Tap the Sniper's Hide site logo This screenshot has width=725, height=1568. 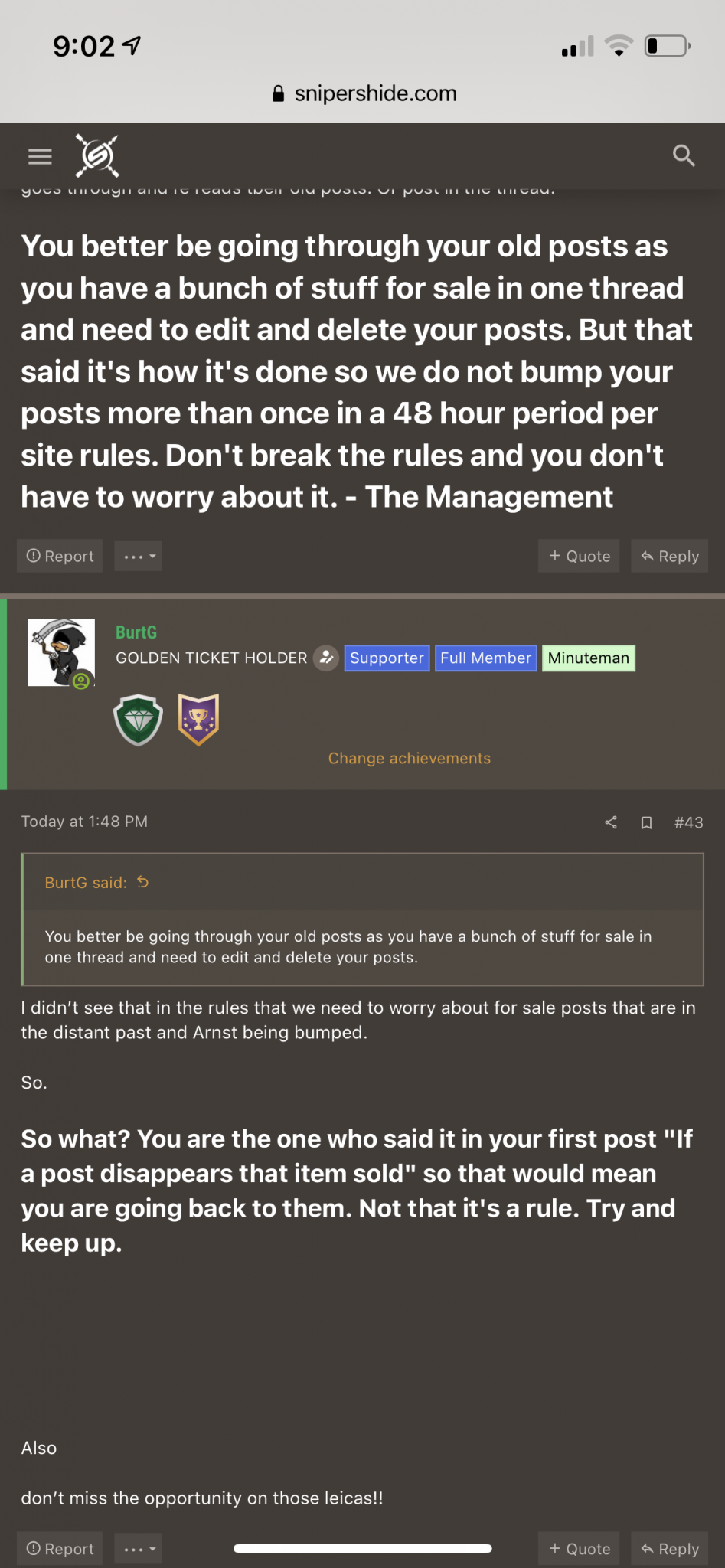click(x=97, y=156)
